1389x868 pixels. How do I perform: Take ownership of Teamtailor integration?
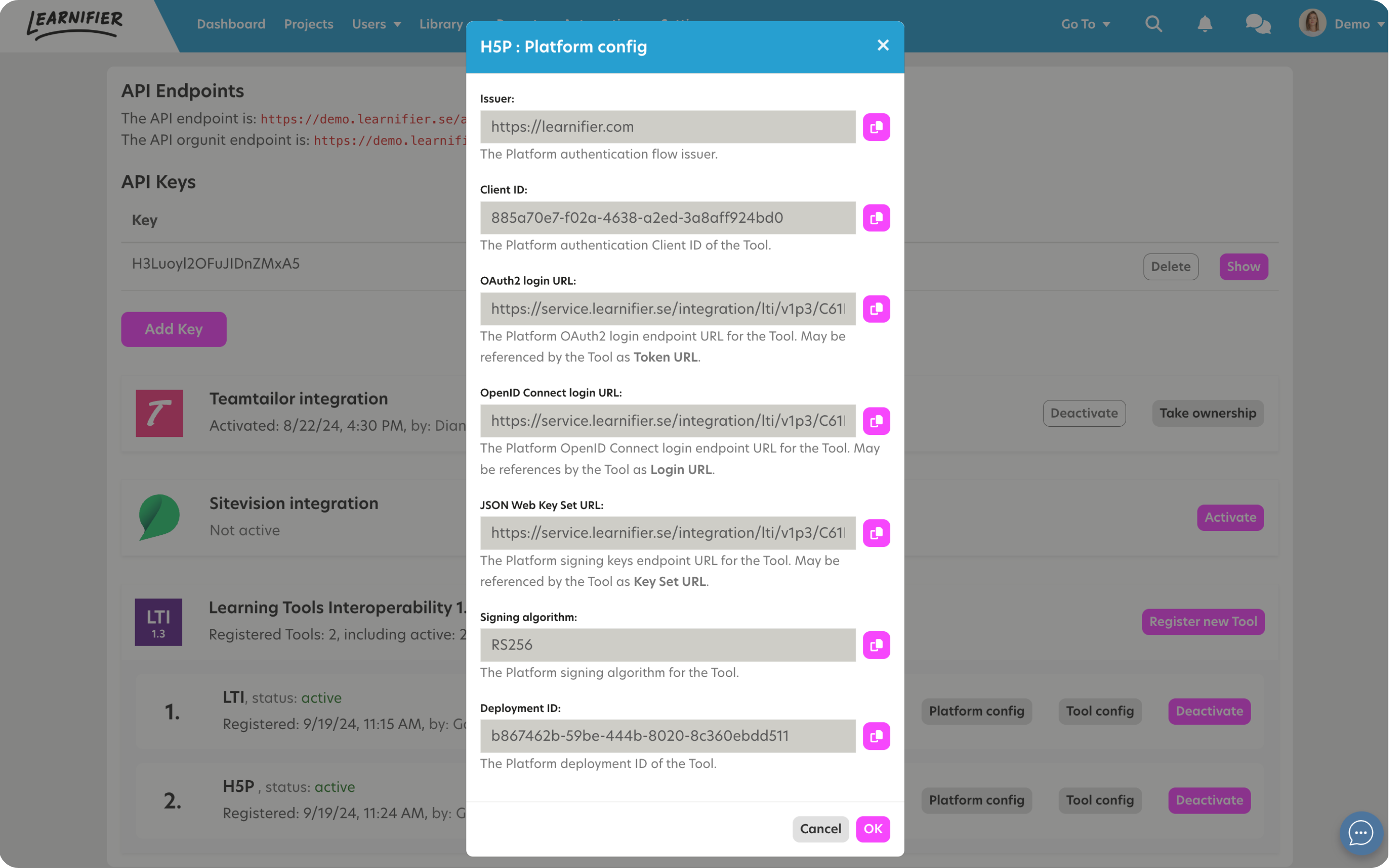(1207, 413)
